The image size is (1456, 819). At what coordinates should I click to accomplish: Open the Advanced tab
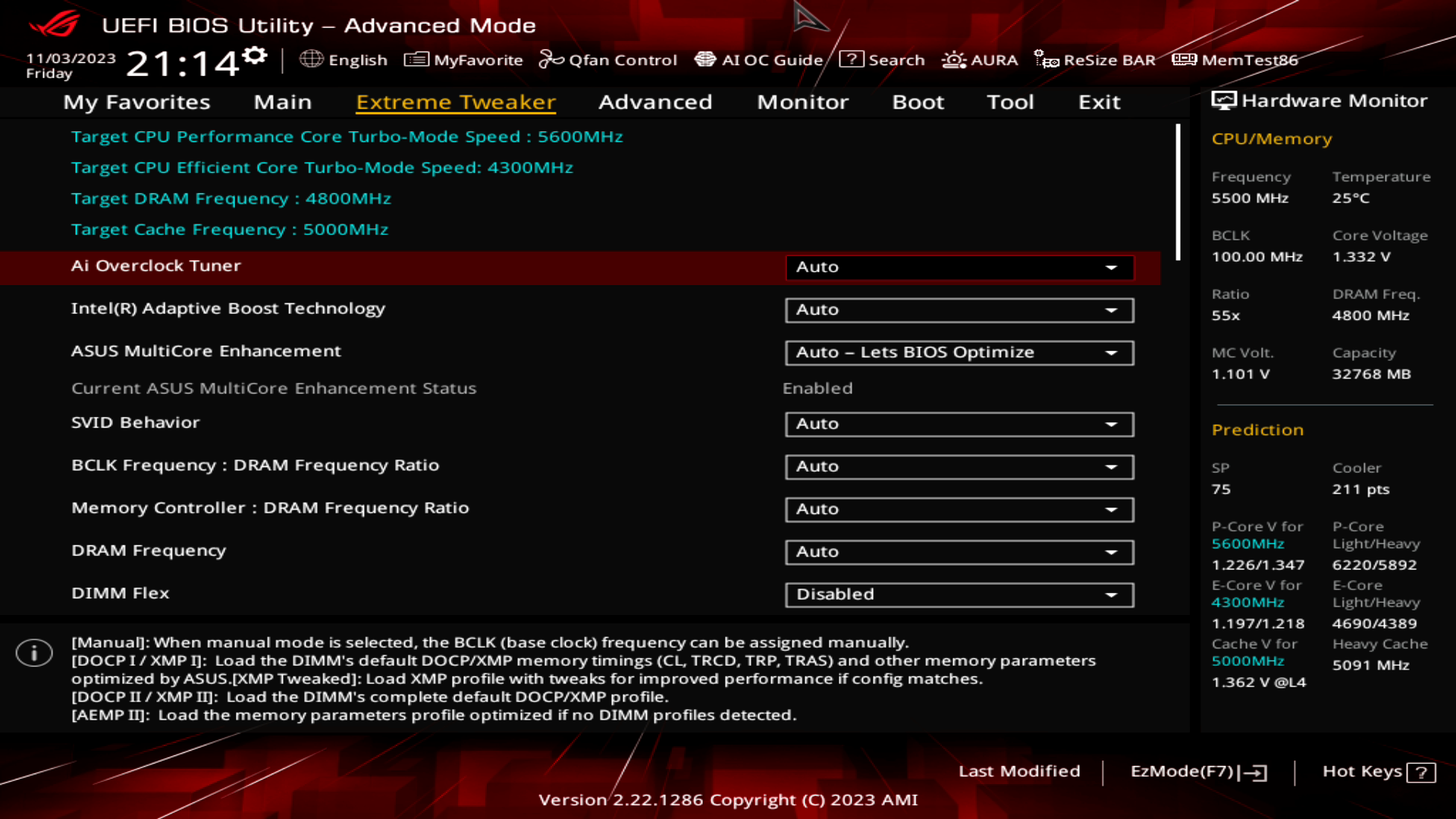tap(655, 102)
